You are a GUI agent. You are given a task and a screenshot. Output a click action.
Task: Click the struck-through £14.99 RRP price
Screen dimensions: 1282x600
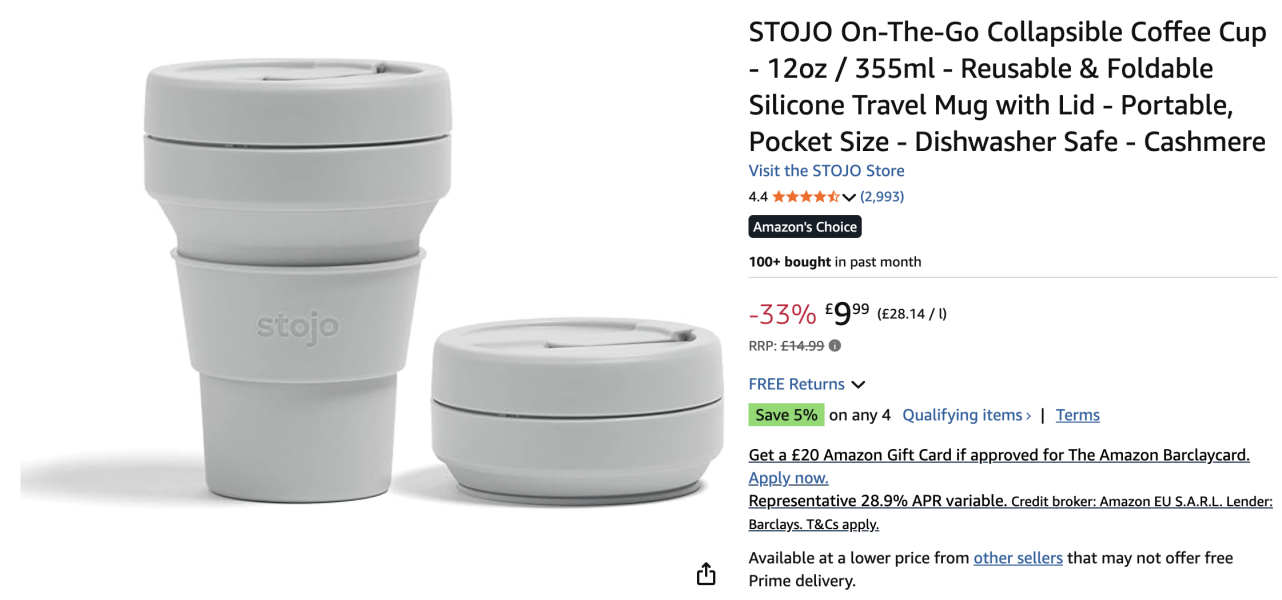coord(802,346)
